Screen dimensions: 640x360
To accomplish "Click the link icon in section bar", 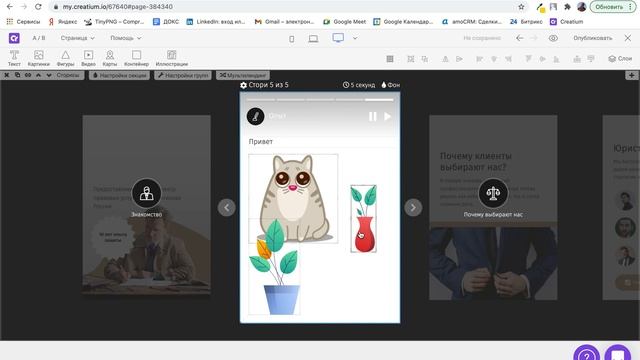I will tap(28, 75).
